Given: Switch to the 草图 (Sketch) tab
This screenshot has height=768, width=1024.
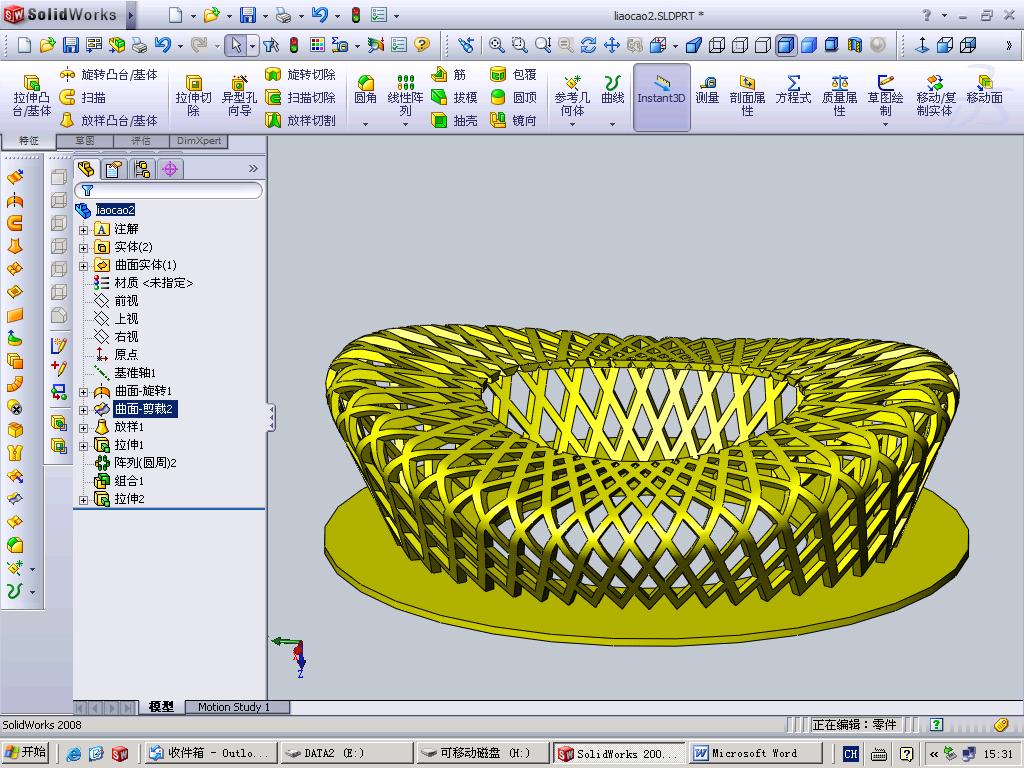Looking at the screenshot, I should (x=85, y=140).
